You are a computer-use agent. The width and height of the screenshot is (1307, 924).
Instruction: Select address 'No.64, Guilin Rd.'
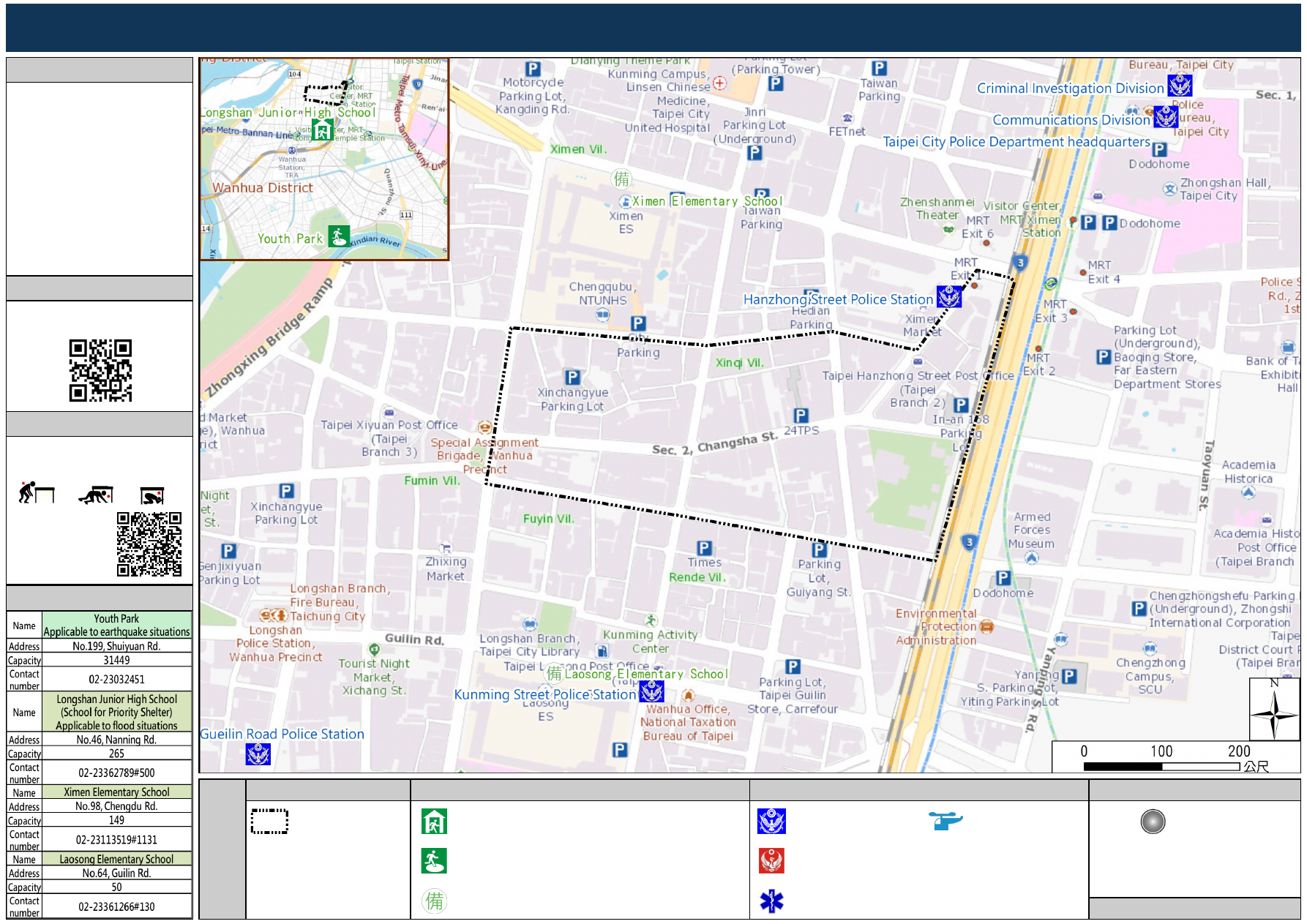[116, 874]
